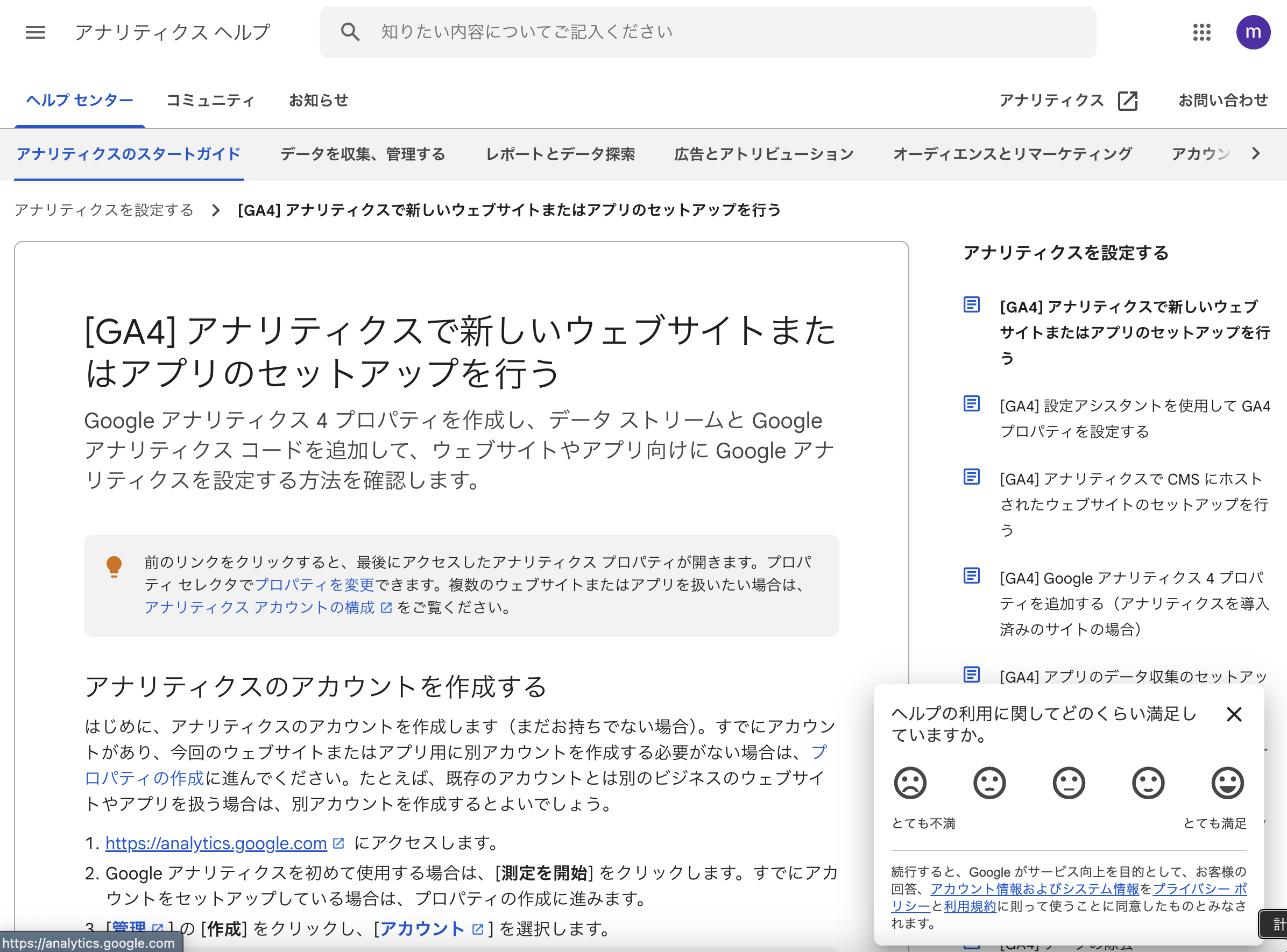Go to アナリティクスを設定する breadcrumb
The width and height of the screenshot is (1287, 952).
pyautogui.click(x=104, y=210)
